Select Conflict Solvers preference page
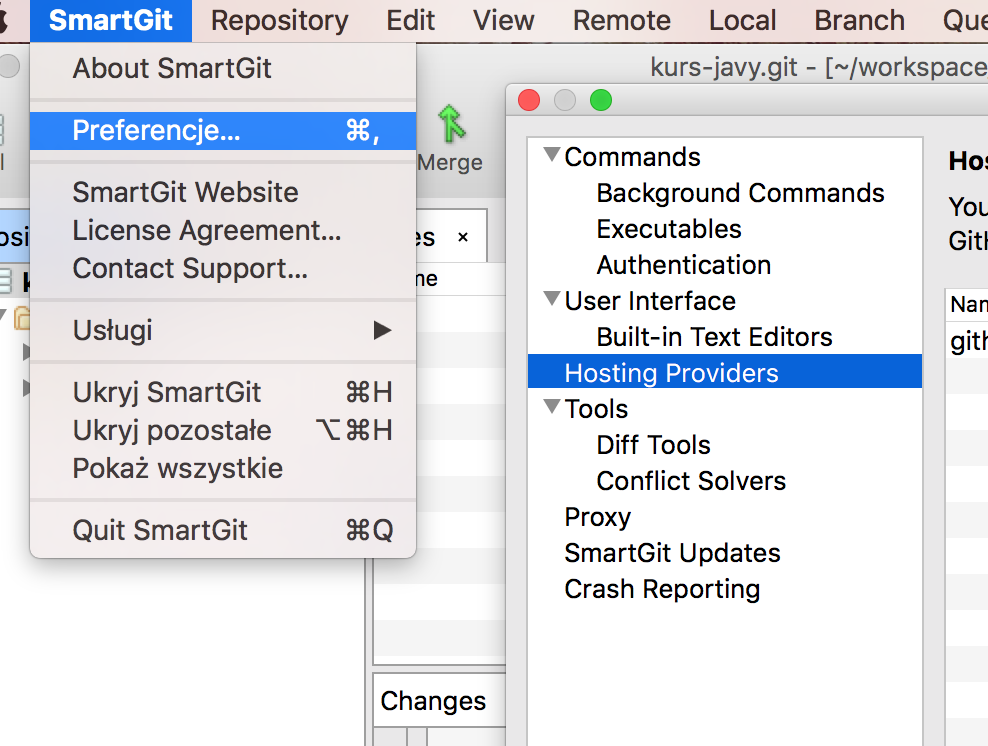988x746 pixels. click(x=691, y=480)
